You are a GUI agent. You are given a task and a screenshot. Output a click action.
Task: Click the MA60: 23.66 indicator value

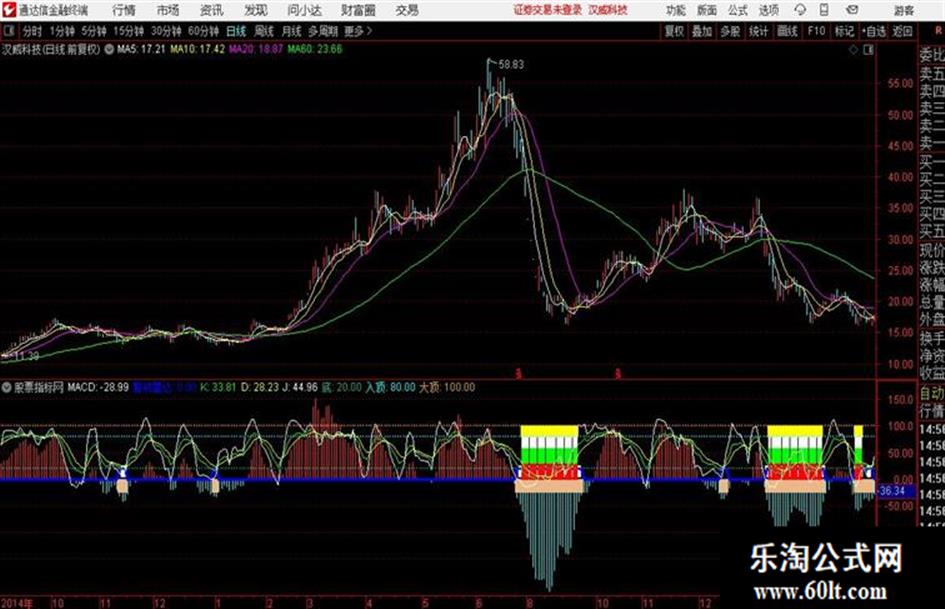(x=315, y=49)
